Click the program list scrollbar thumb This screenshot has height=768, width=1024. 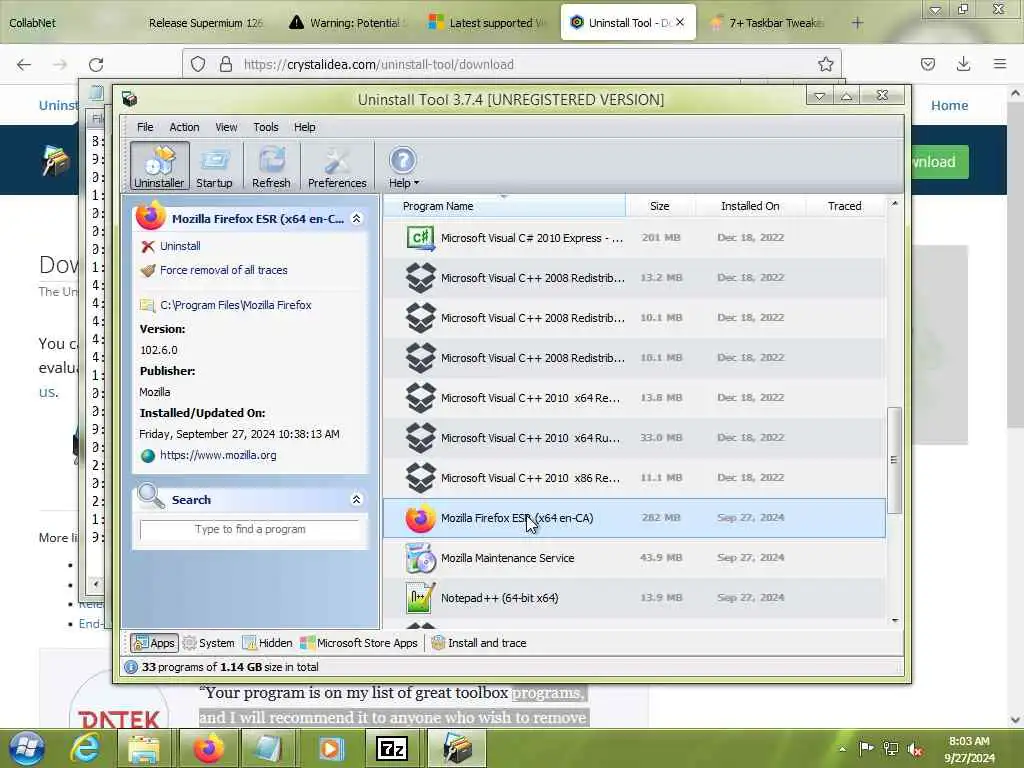[894, 460]
